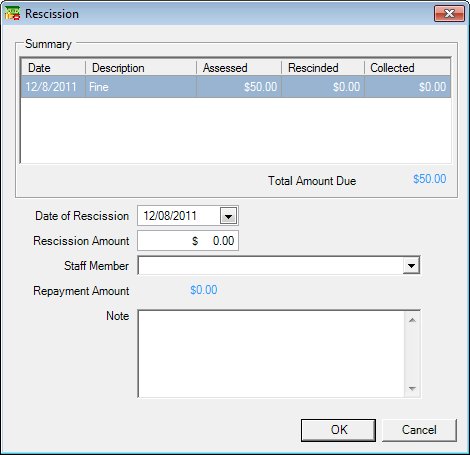
Task: Close the Rescission dialog window
Action: 449,14
